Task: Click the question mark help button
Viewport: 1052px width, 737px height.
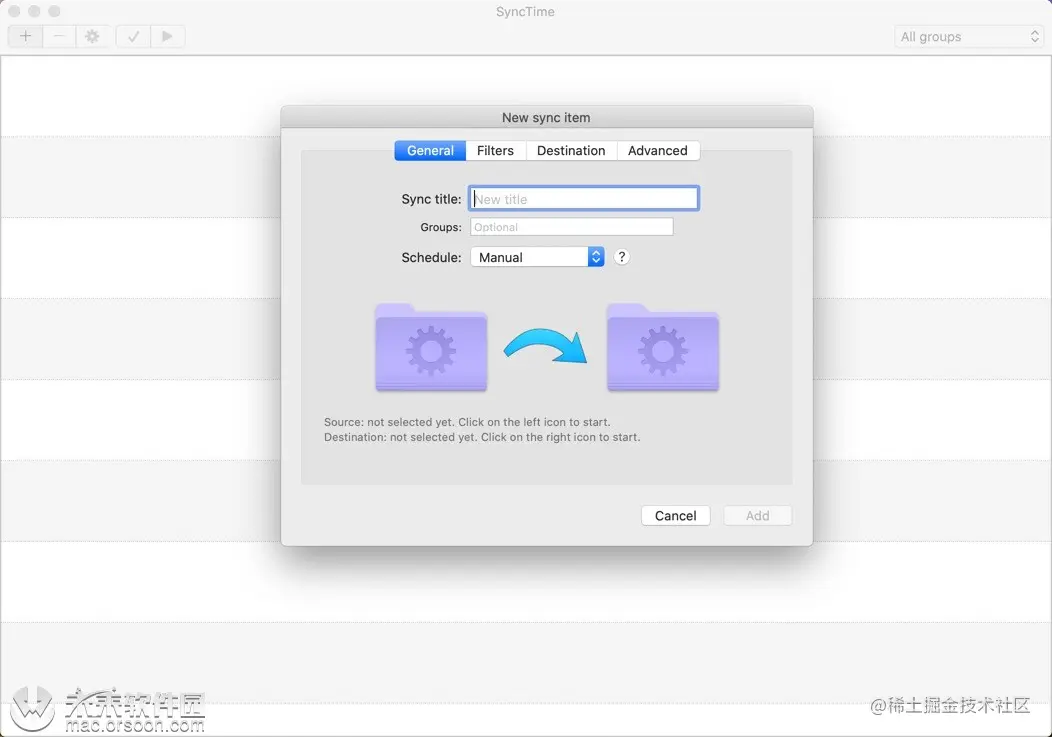Action: click(622, 257)
